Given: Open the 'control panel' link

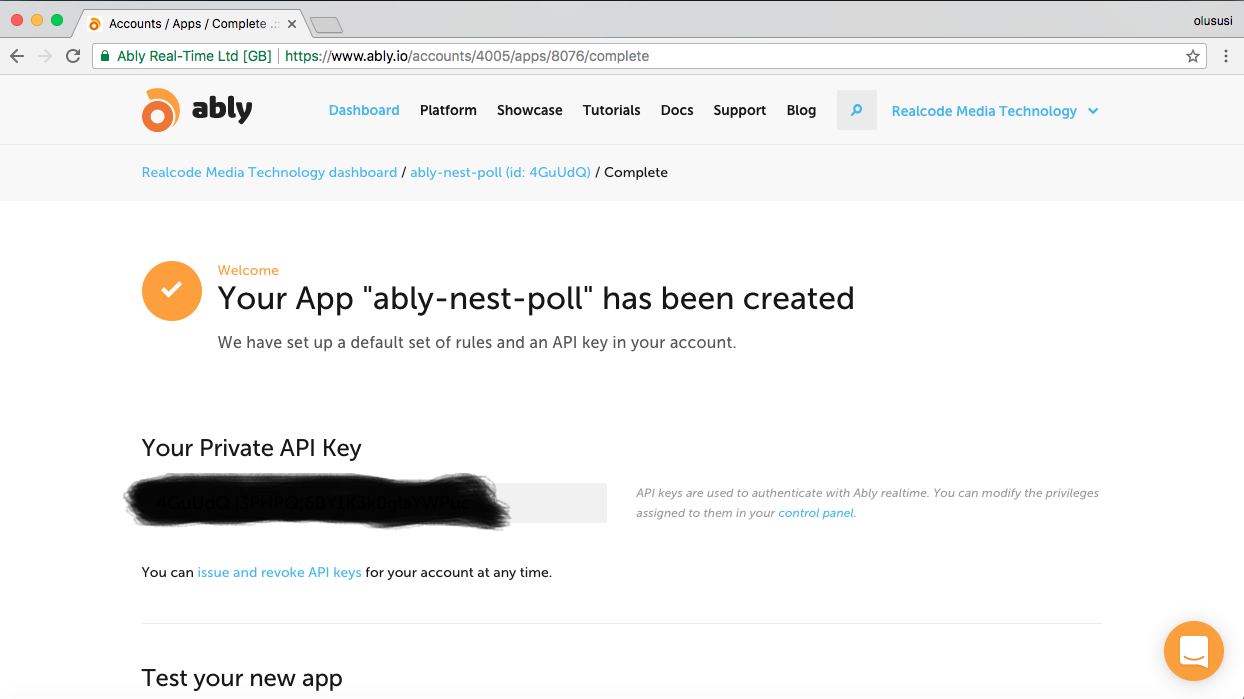Looking at the screenshot, I should [x=816, y=513].
